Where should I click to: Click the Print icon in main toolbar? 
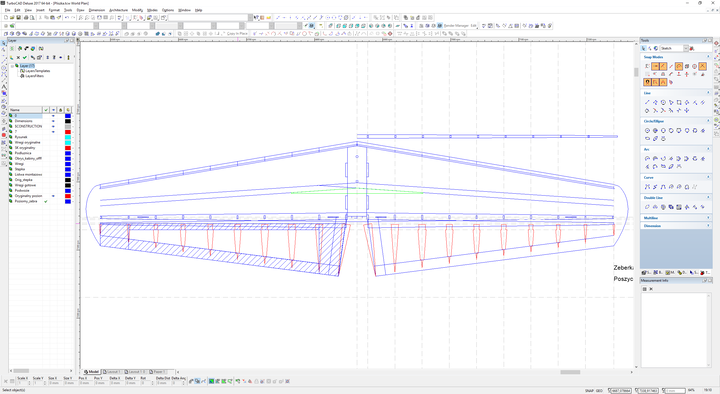pyautogui.click(x=26, y=17)
